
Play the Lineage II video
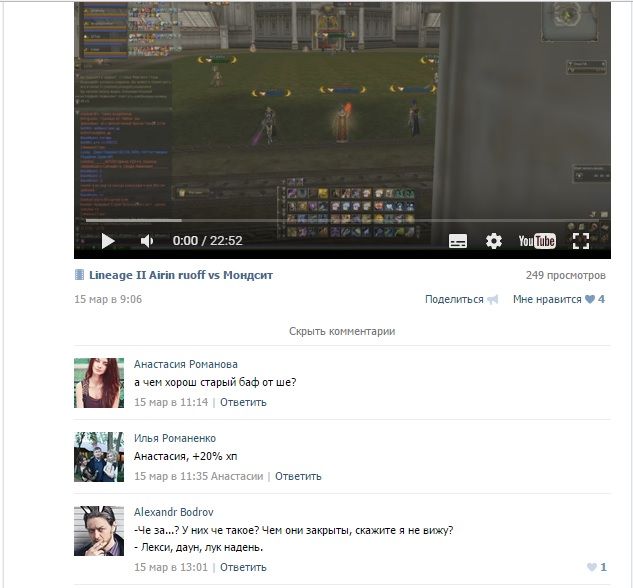click(x=108, y=241)
